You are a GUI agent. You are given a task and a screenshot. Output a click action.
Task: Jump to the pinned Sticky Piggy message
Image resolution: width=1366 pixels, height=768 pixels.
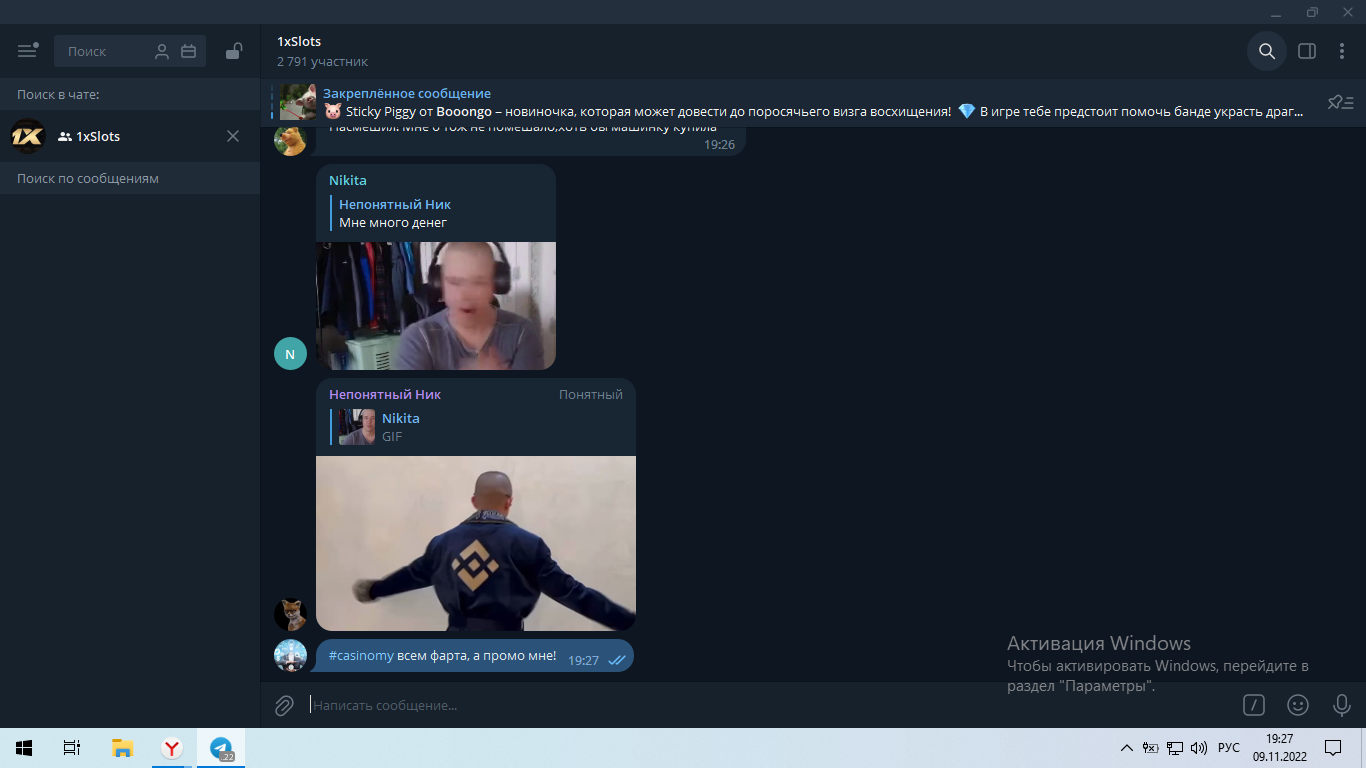pyautogui.click(x=700, y=101)
